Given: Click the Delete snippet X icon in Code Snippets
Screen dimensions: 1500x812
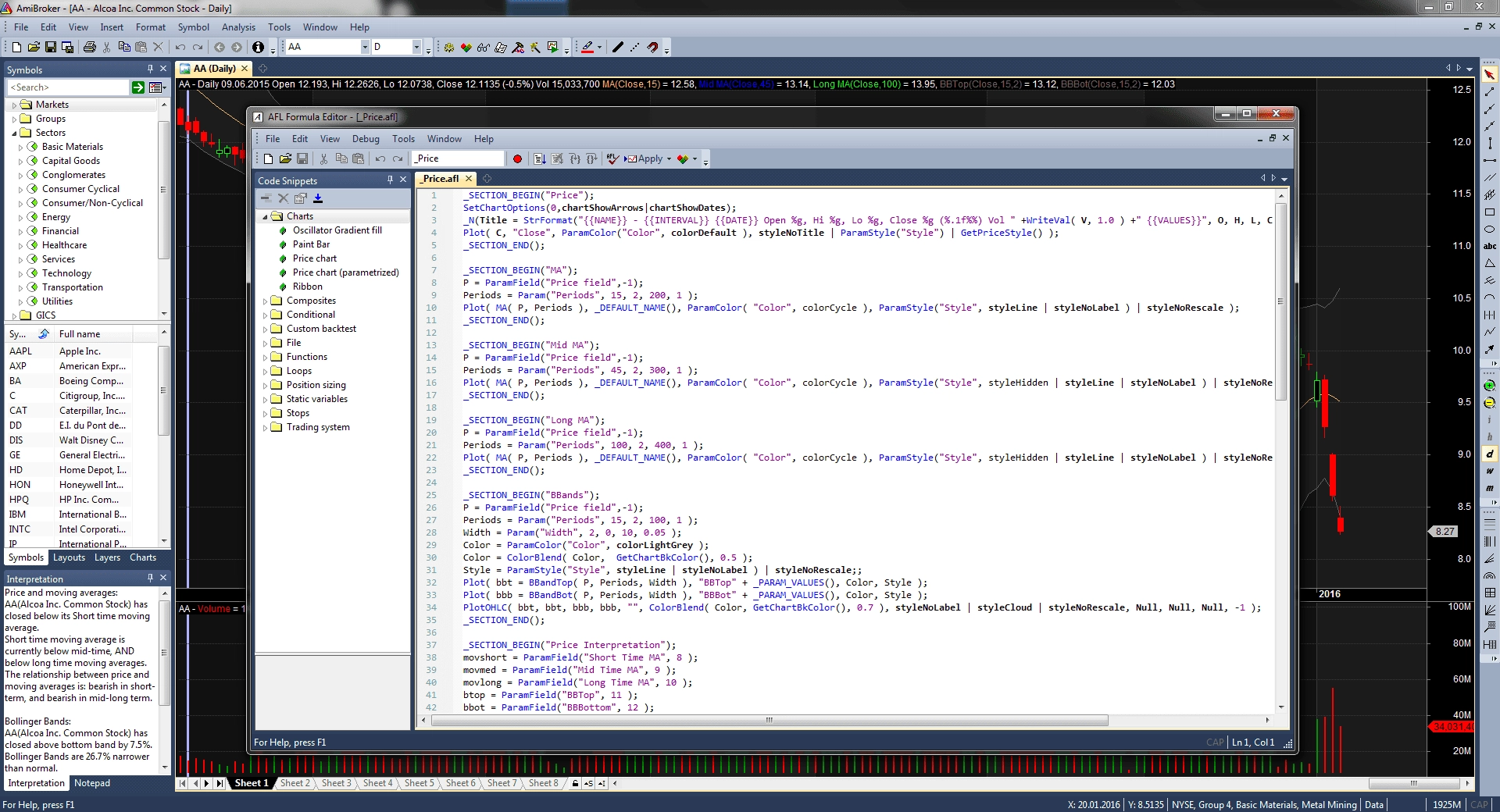Looking at the screenshot, I should click(284, 198).
